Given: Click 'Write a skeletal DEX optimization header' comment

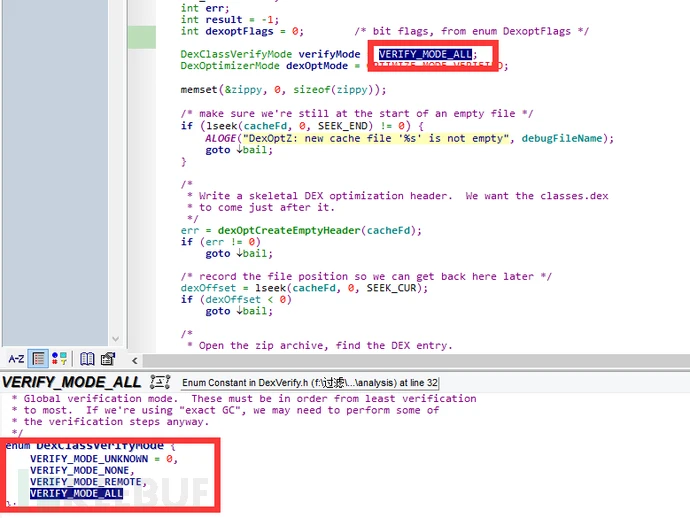Looking at the screenshot, I should (x=325, y=196).
